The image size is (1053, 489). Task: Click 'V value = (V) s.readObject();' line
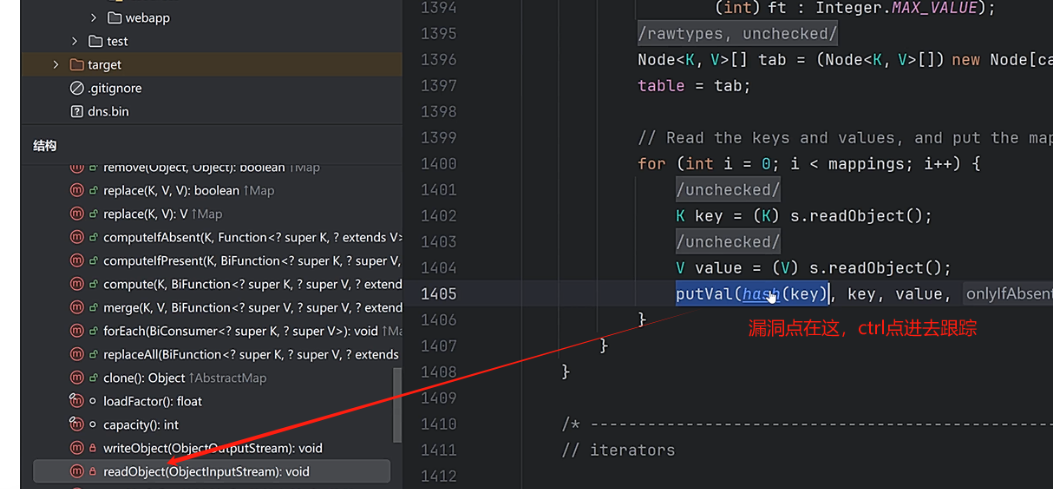813,268
